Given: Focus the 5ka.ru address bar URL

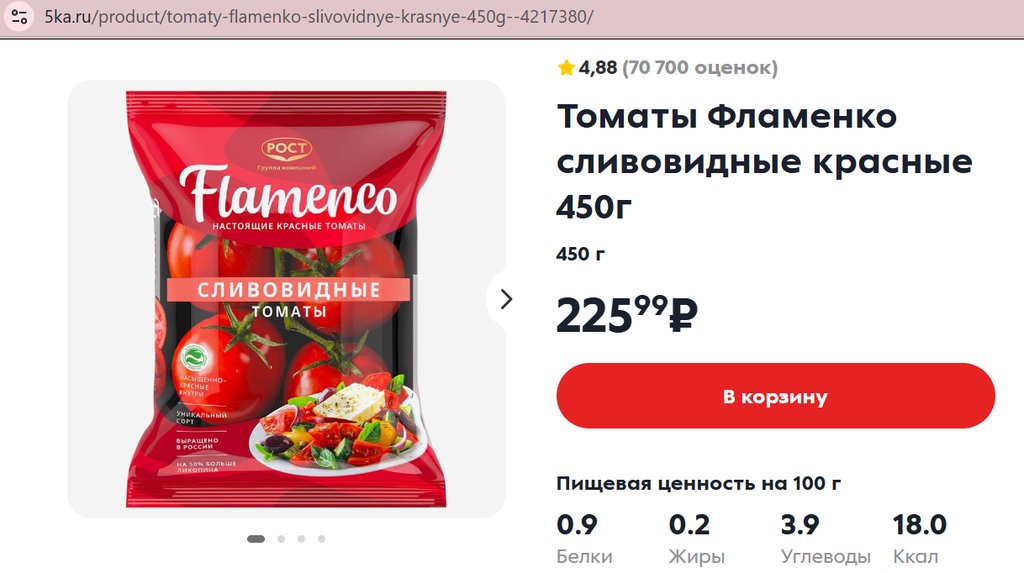Looking at the screenshot, I should coord(319,17).
